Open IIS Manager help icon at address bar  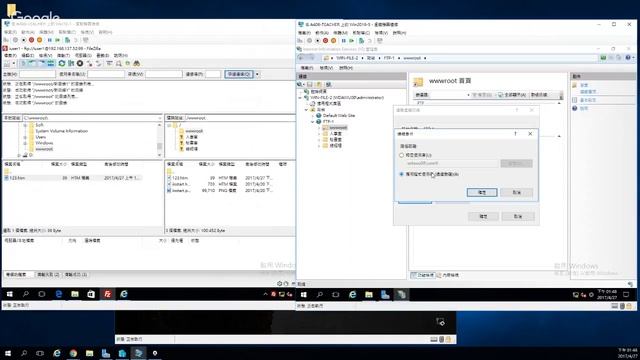[628, 58]
